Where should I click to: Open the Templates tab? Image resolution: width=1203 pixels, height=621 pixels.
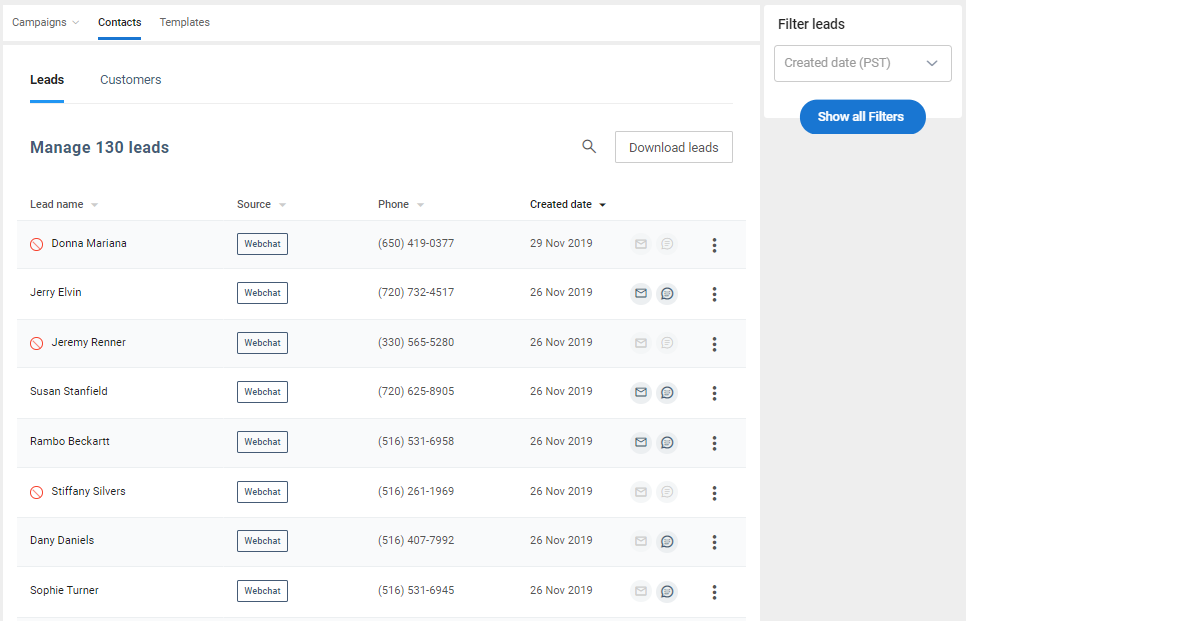pyautogui.click(x=185, y=22)
